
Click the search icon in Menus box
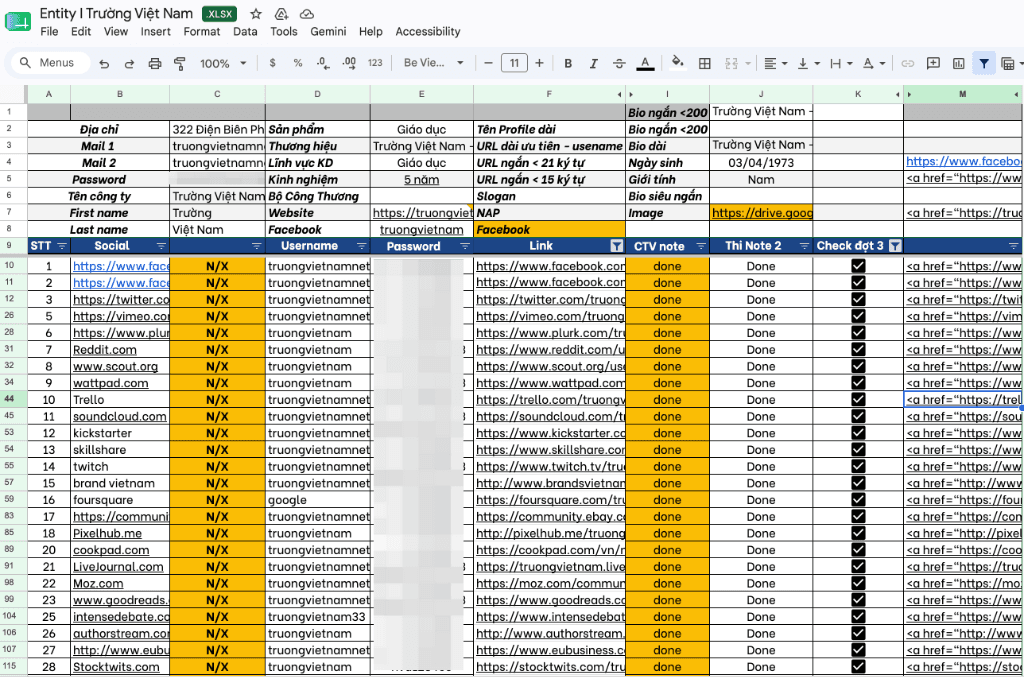[x=25, y=63]
